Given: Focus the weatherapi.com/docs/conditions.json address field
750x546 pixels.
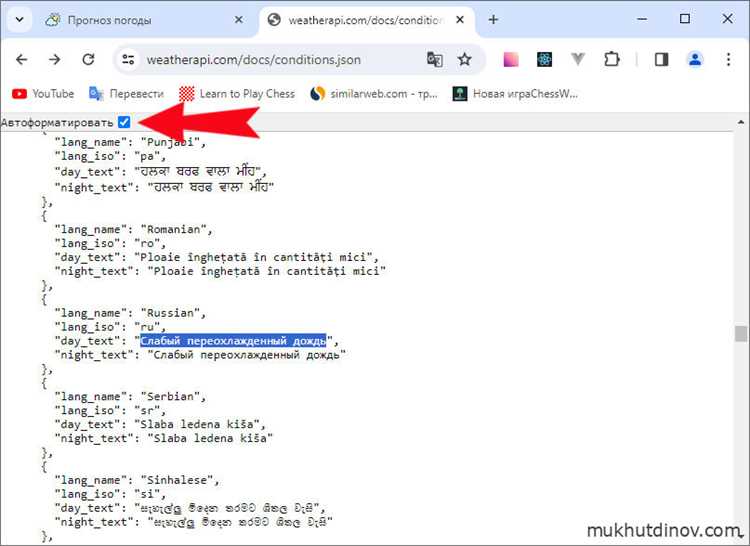Looking at the screenshot, I should pos(254,60).
